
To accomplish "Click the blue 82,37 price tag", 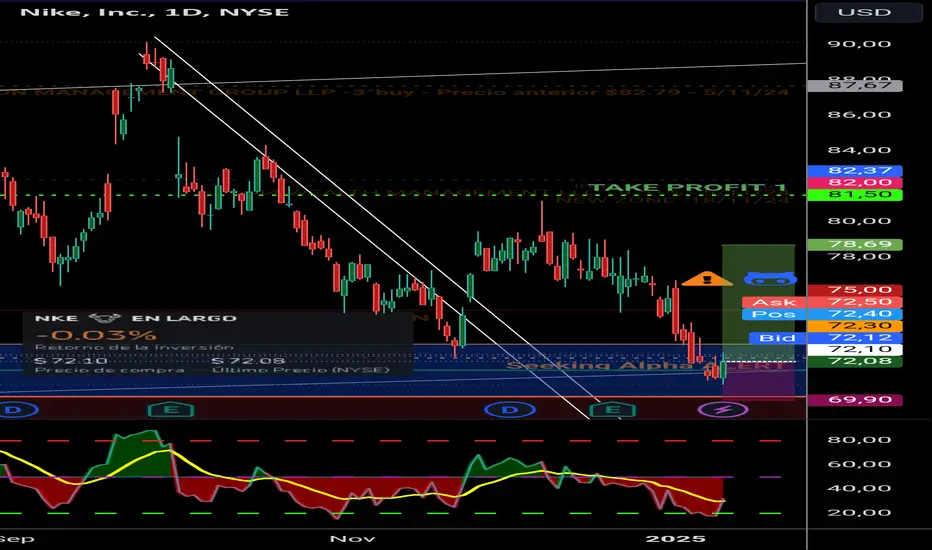I will 855,171.
